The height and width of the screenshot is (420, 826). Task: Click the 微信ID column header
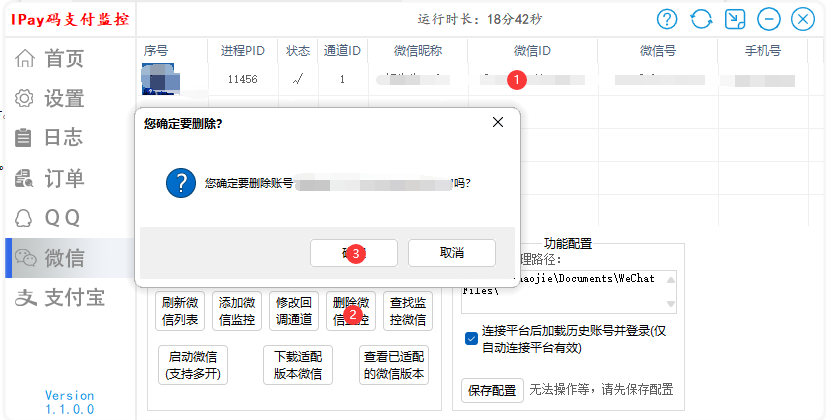coord(533,51)
